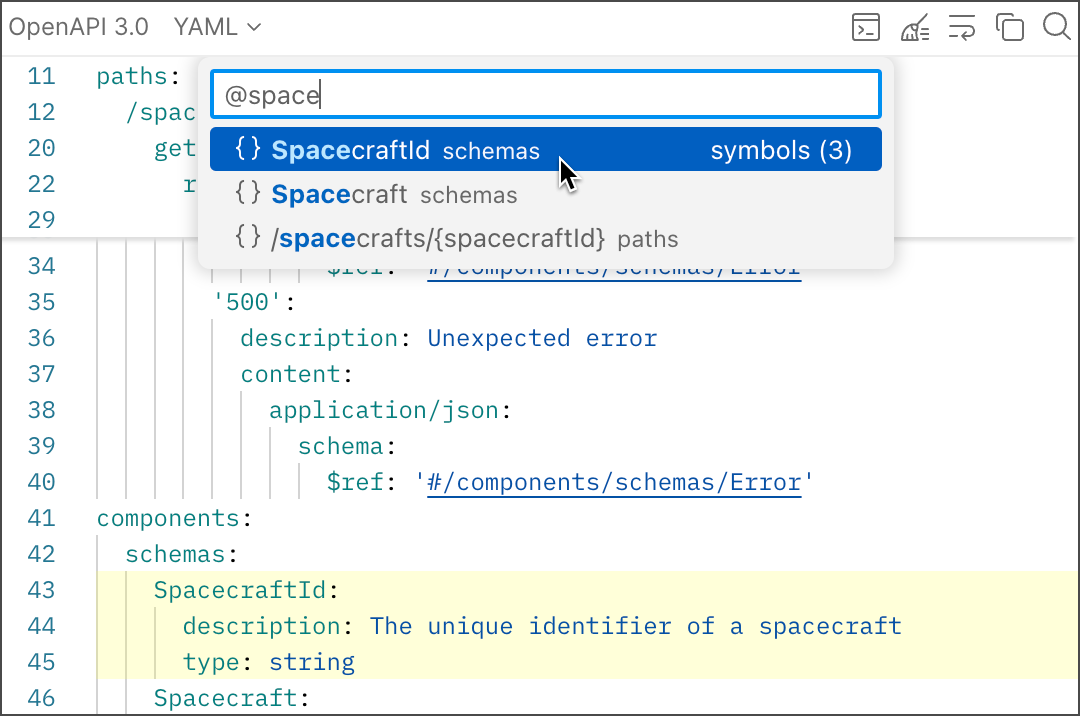Click the @space symbol search field
1080x716 pixels.
coord(545,95)
